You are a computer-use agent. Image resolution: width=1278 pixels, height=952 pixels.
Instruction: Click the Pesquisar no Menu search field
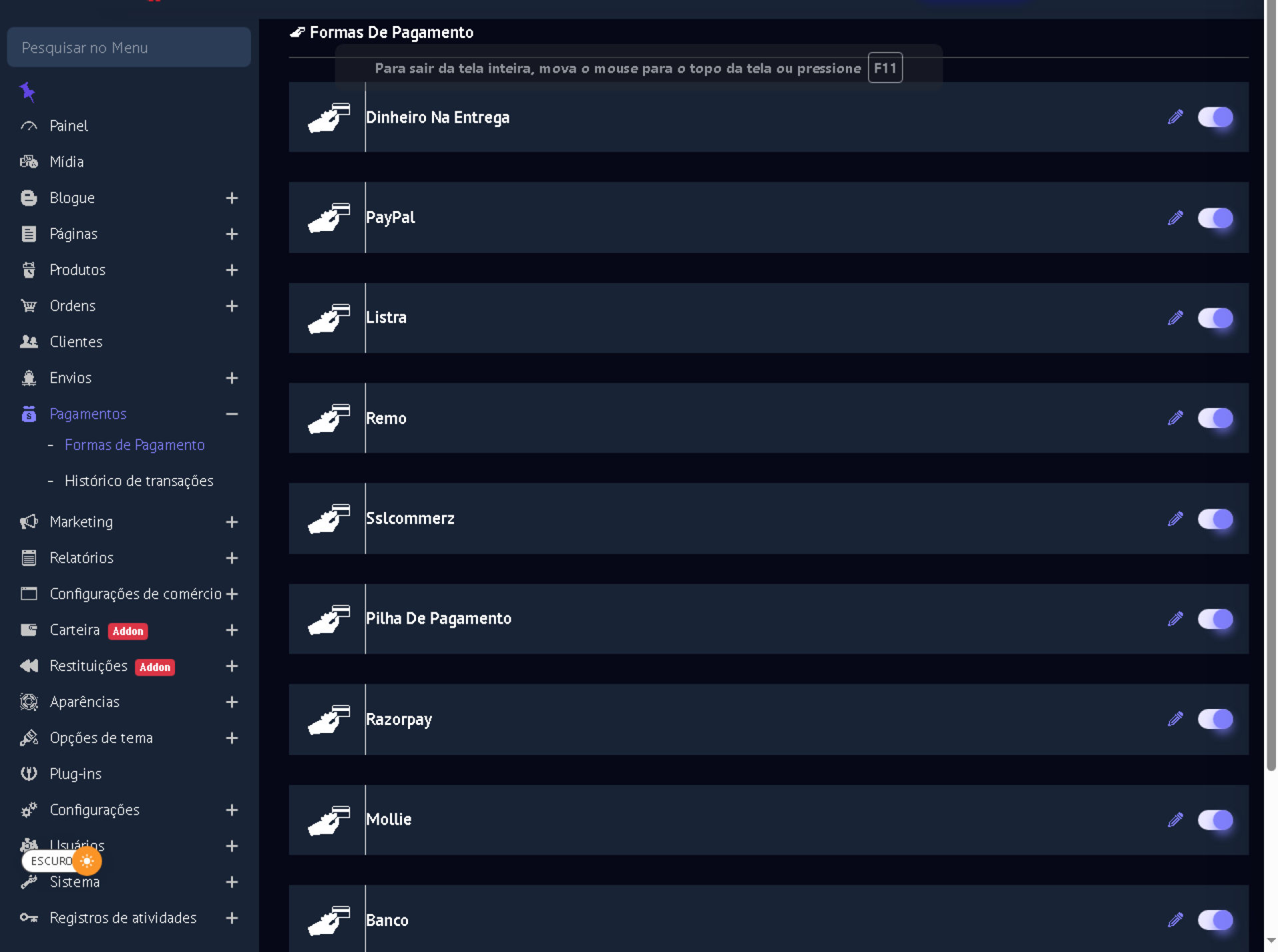point(128,47)
